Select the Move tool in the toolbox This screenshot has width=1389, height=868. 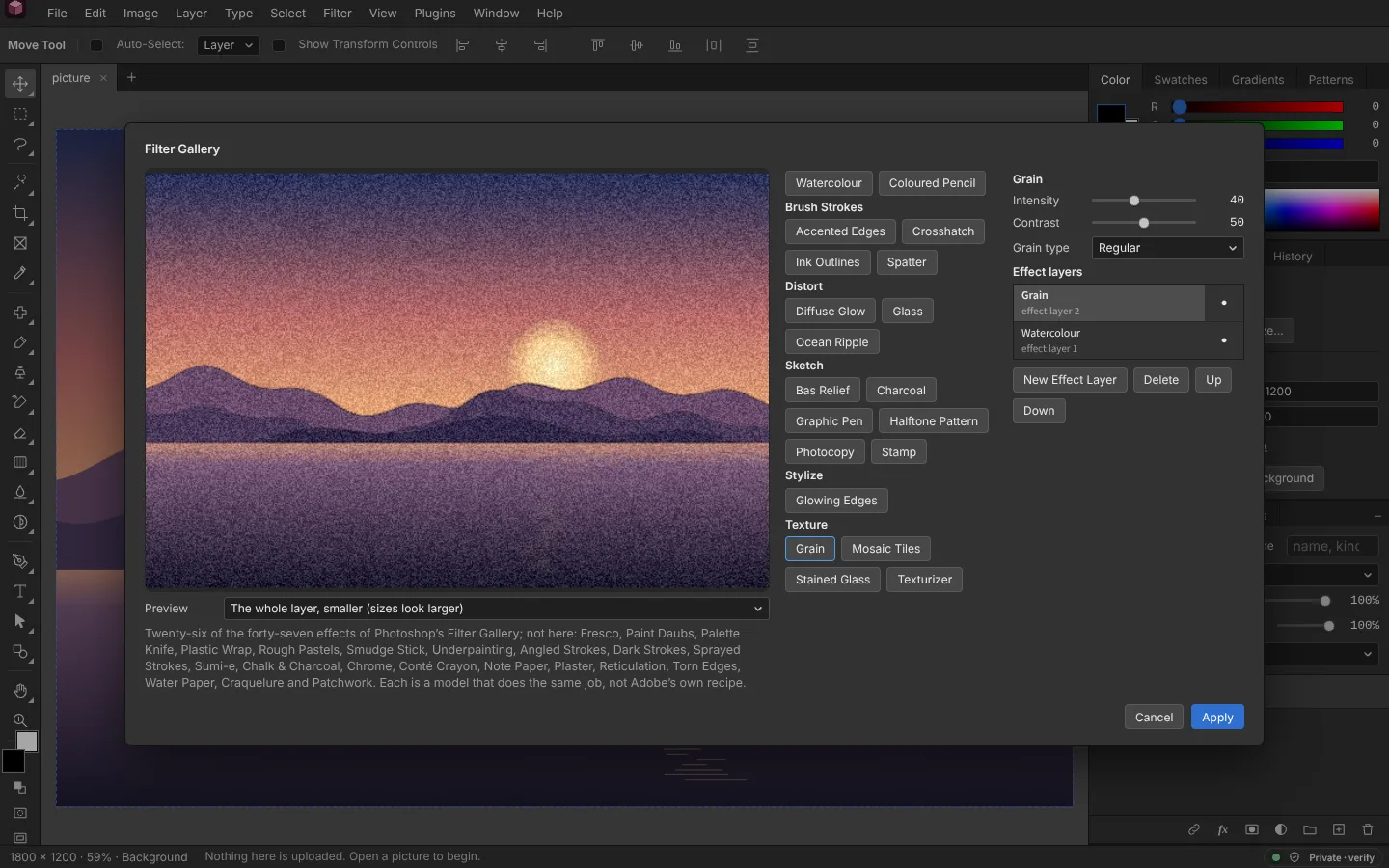[20, 84]
